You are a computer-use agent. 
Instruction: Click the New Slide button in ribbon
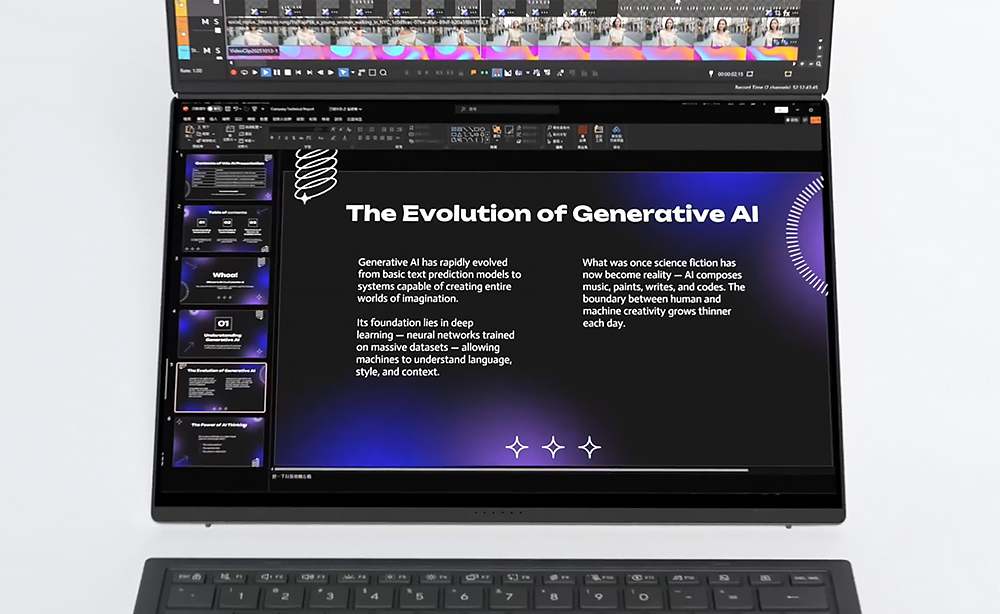[229, 132]
